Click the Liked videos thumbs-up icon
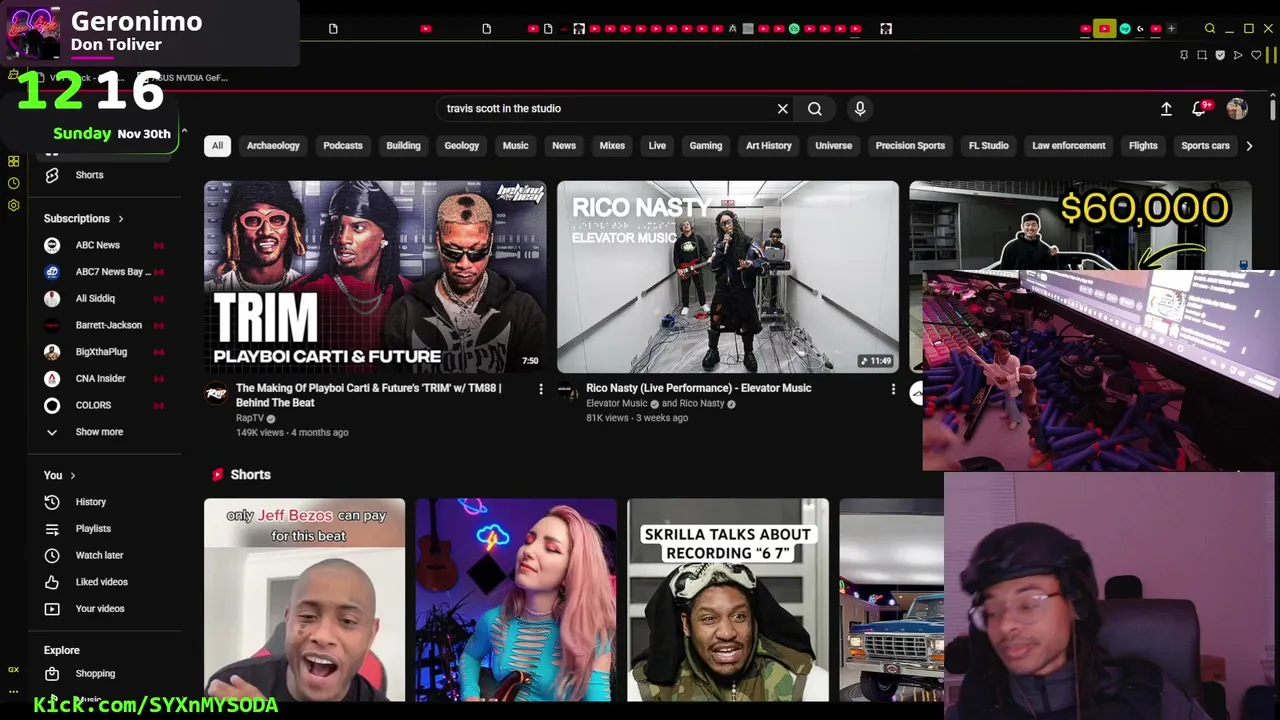The height and width of the screenshot is (720, 1280). 52,582
